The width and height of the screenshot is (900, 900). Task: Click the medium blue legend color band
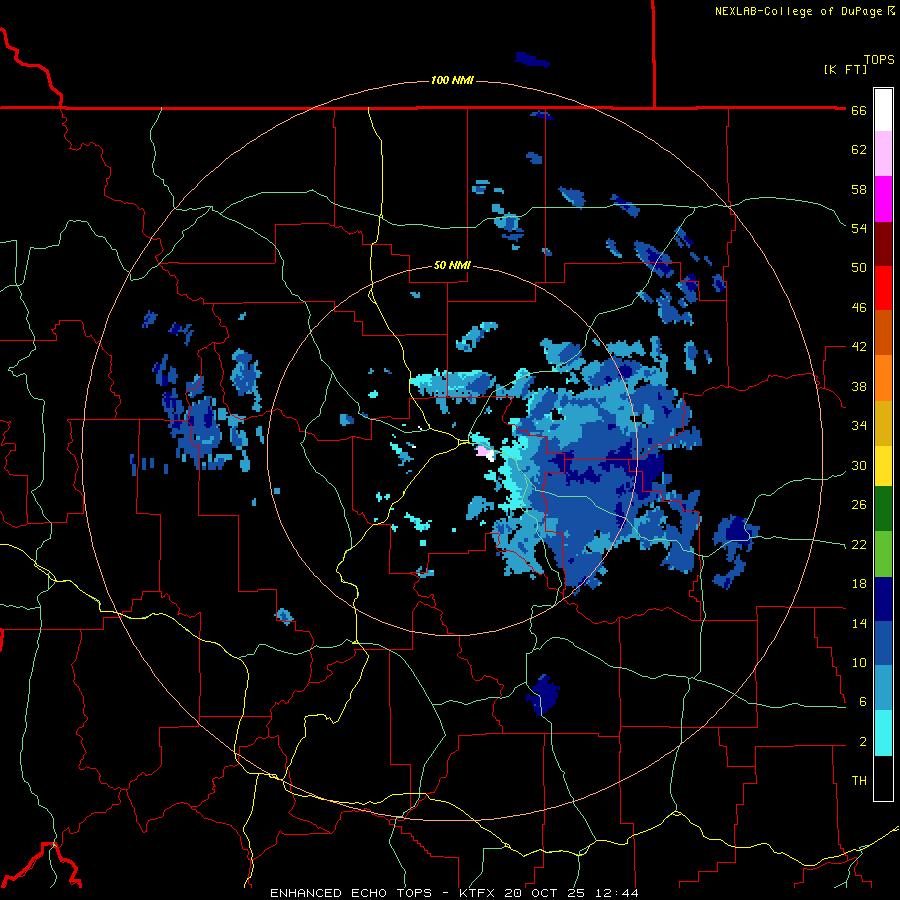pyautogui.click(x=883, y=644)
